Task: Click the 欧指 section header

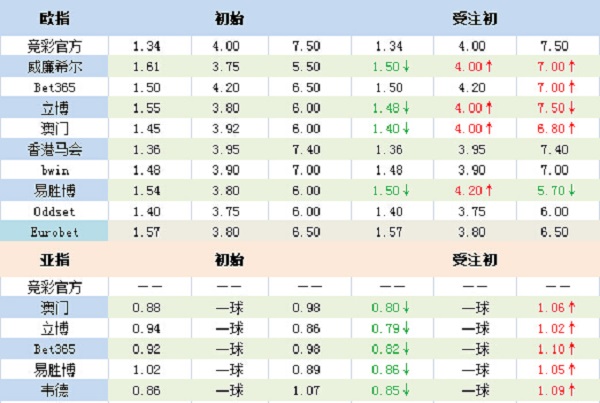Action: (x=55, y=18)
